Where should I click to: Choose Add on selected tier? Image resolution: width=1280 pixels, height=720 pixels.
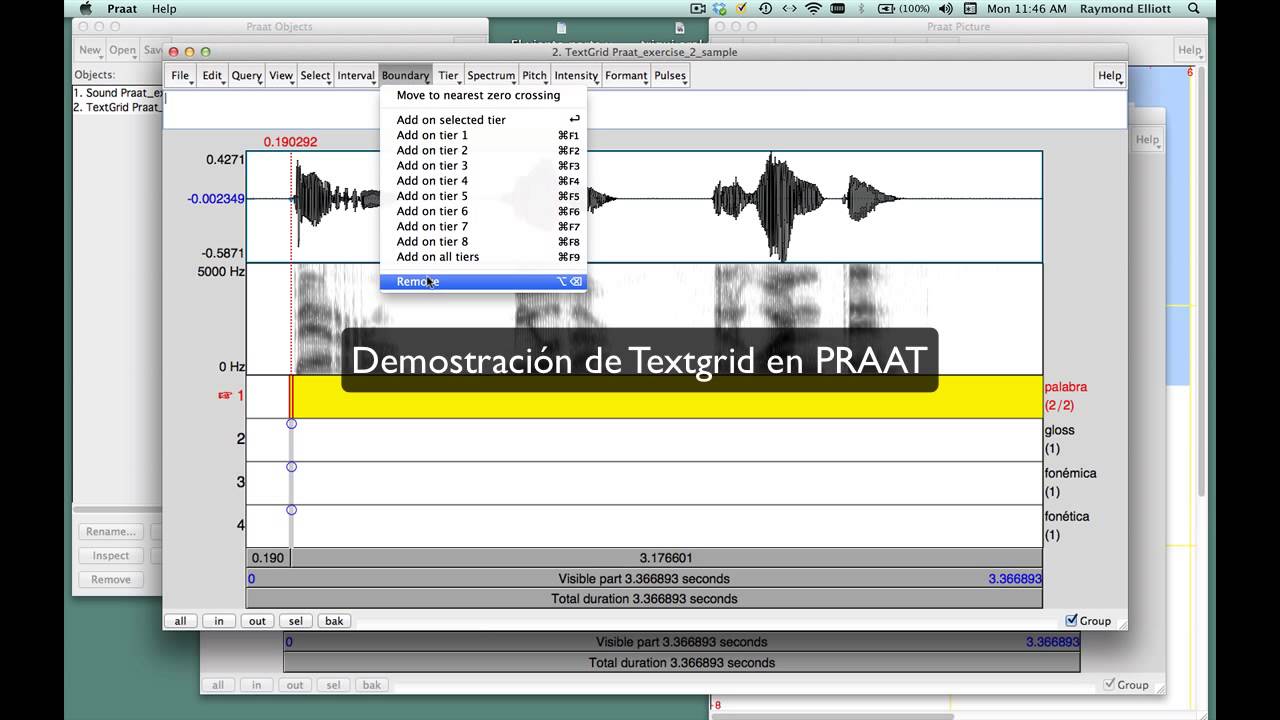click(483, 120)
